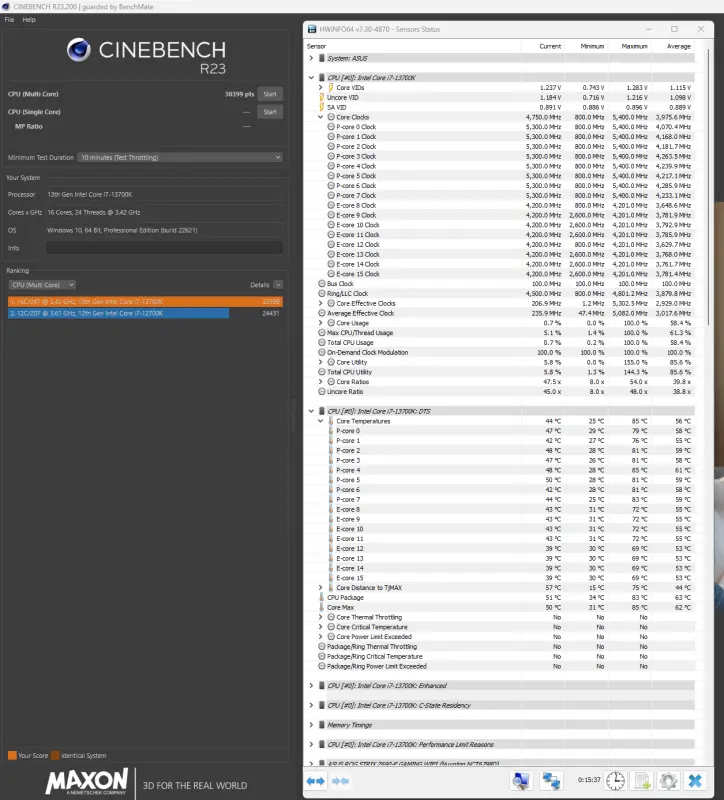Click the circle icon beside Total CPU Utility

[x=321, y=372]
